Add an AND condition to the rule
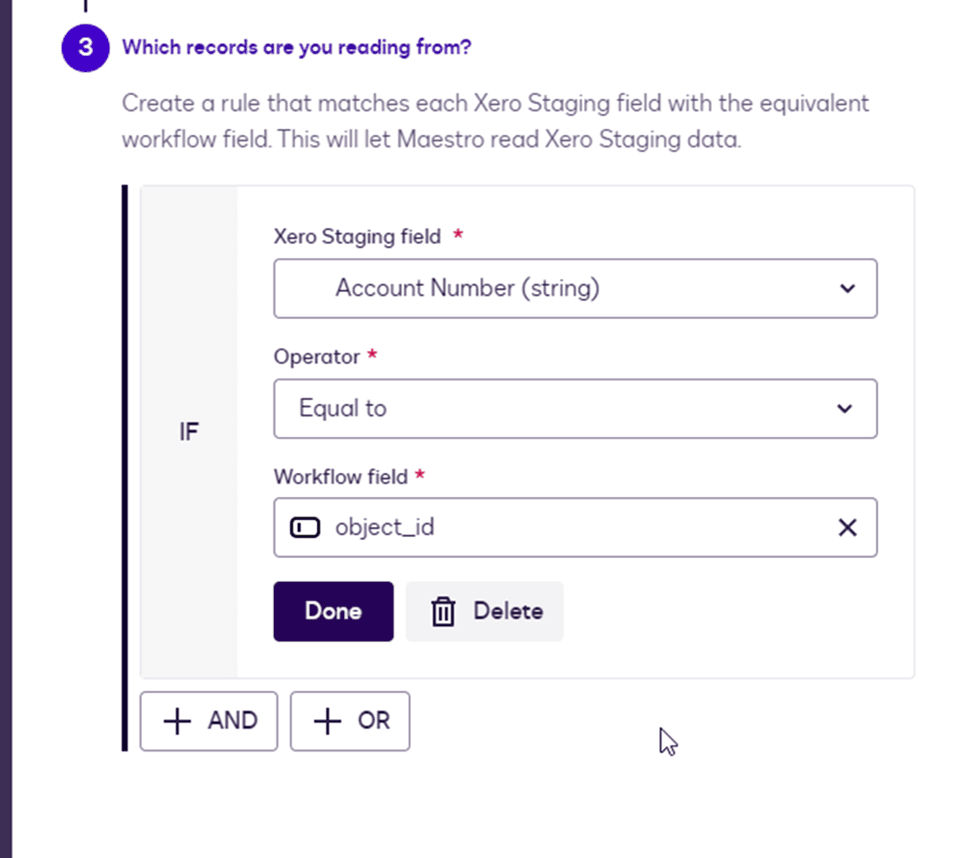974x858 pixels. pos(209,721)
